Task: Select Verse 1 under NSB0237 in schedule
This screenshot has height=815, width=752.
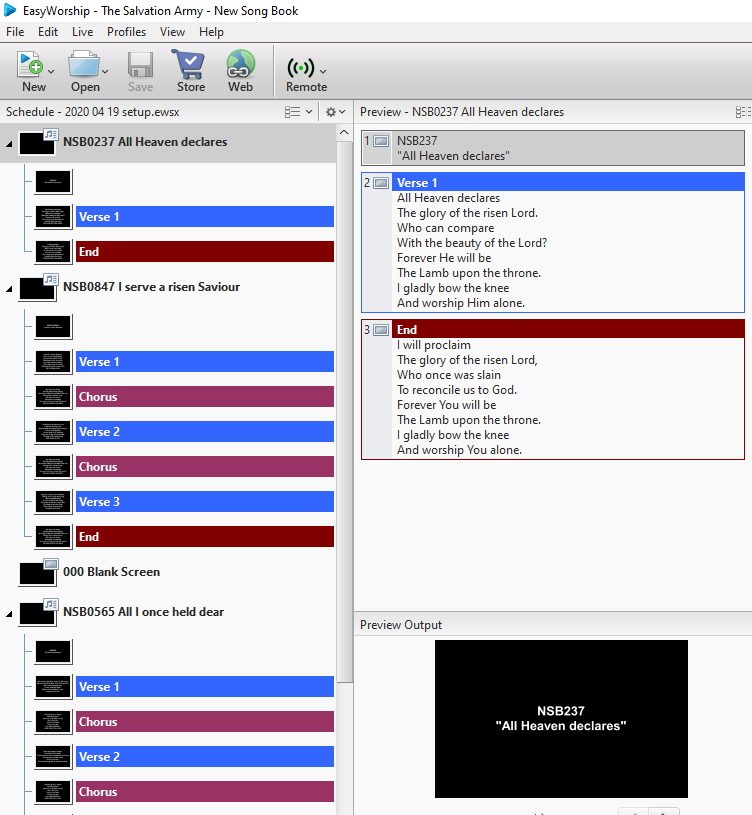Action: tap(205, 217)
